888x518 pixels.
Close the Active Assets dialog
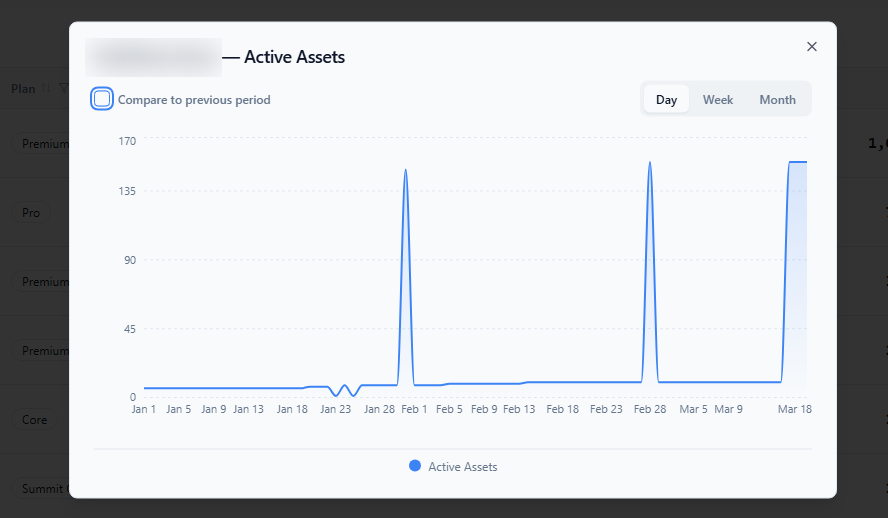[x=812, y=47]
